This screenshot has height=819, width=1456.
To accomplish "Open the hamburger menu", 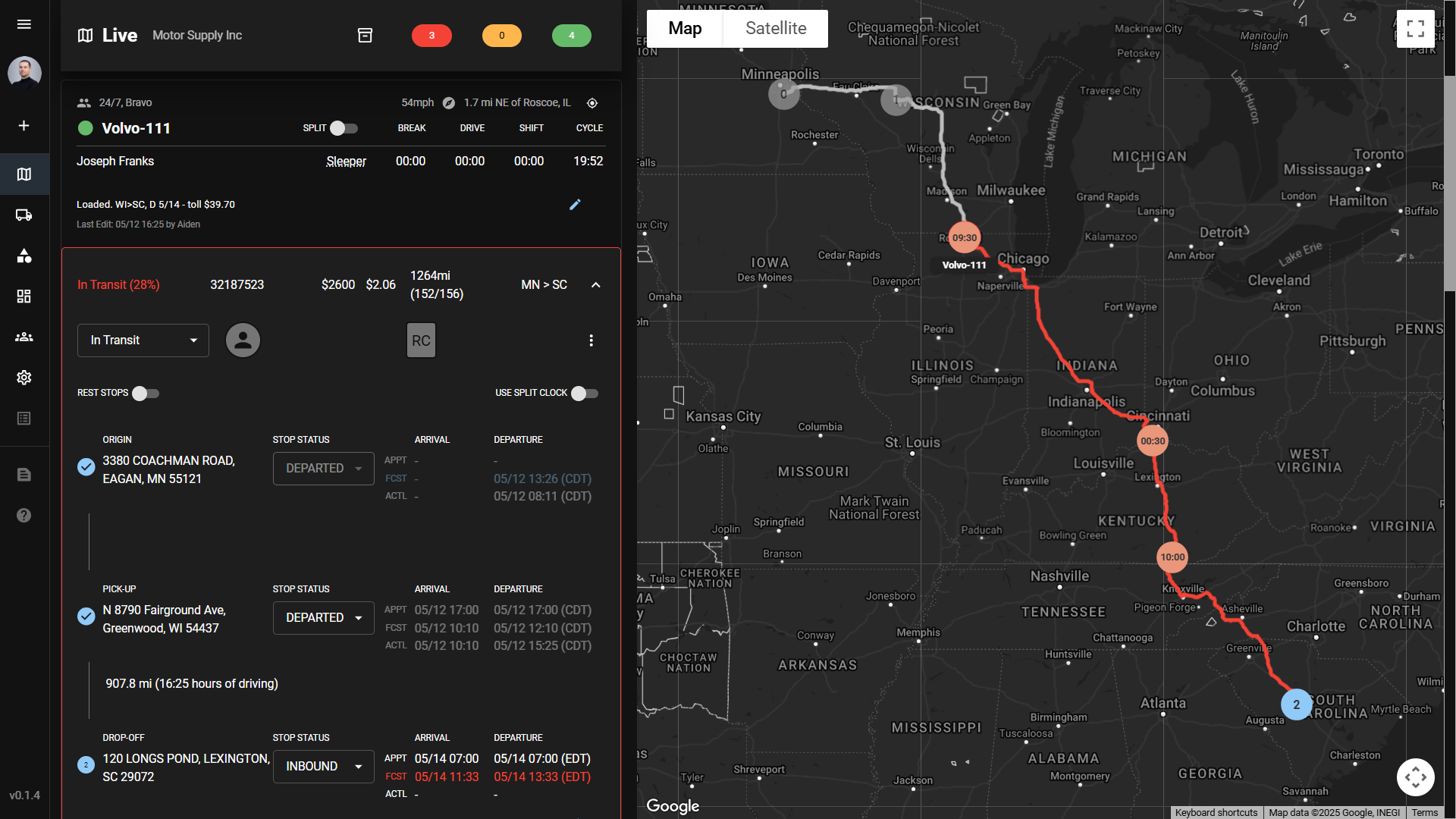I will [x=24, y=24].
